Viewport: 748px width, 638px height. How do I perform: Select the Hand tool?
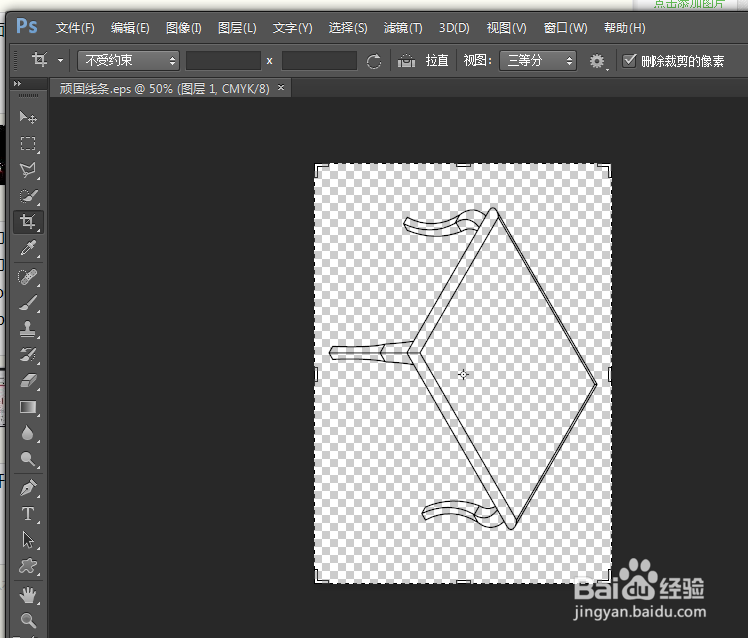coord(28,595)
